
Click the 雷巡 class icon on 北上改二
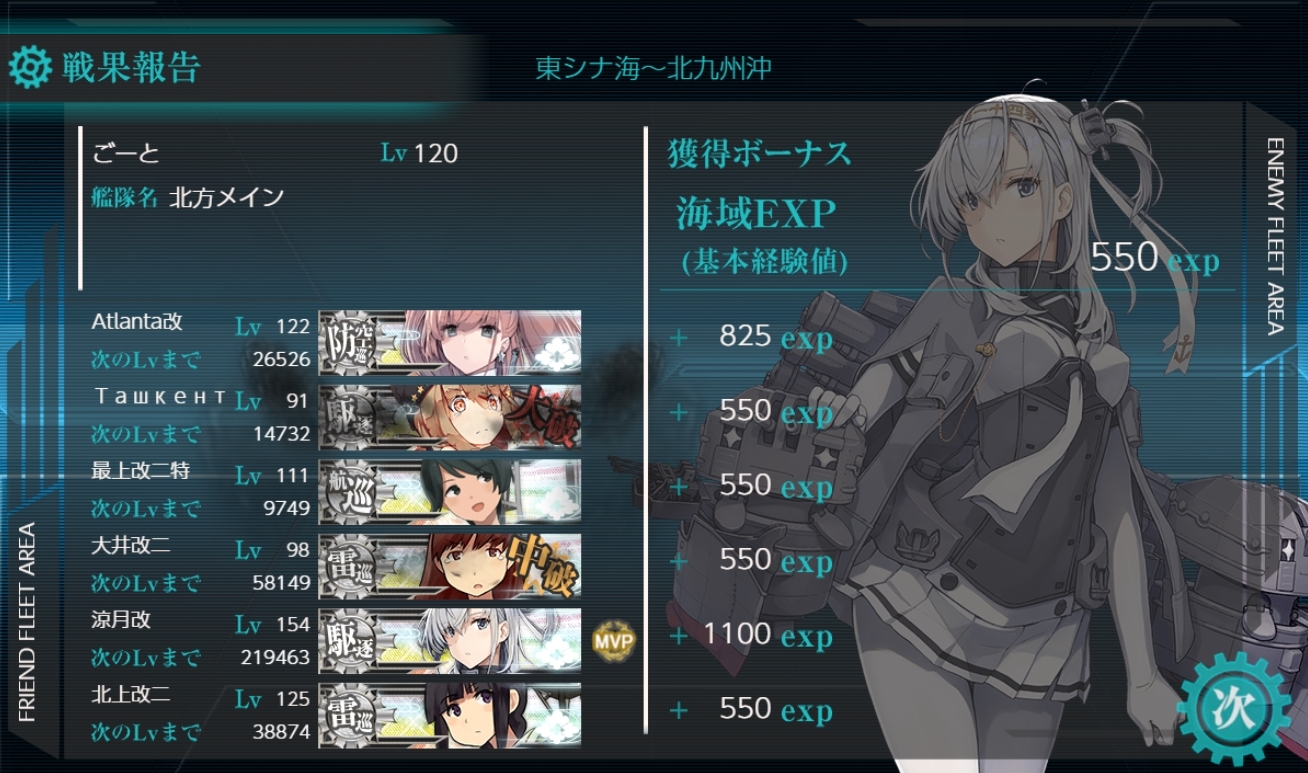(348, 715)
